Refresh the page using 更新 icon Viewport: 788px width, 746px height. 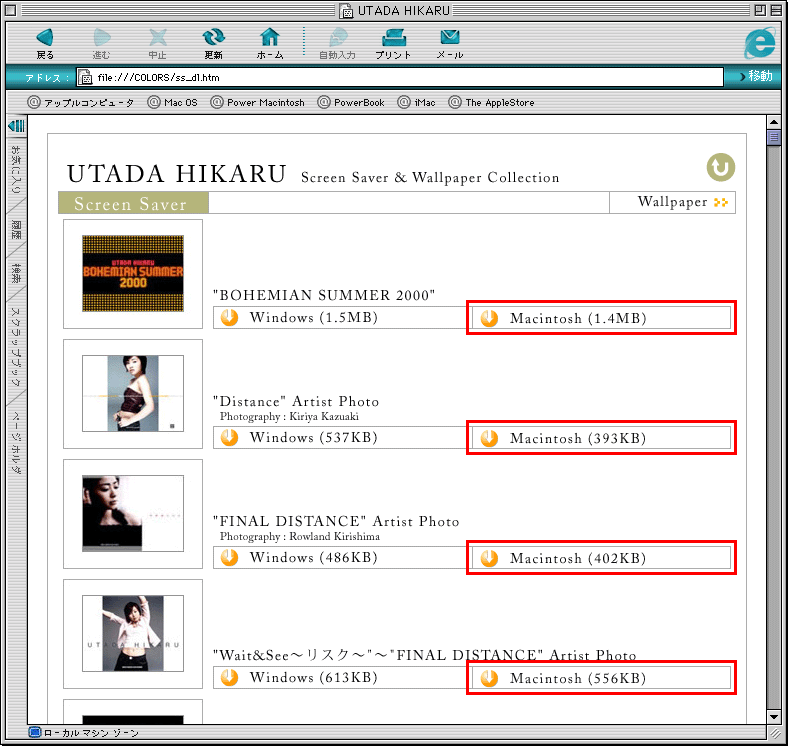click(x=214, y=43)
